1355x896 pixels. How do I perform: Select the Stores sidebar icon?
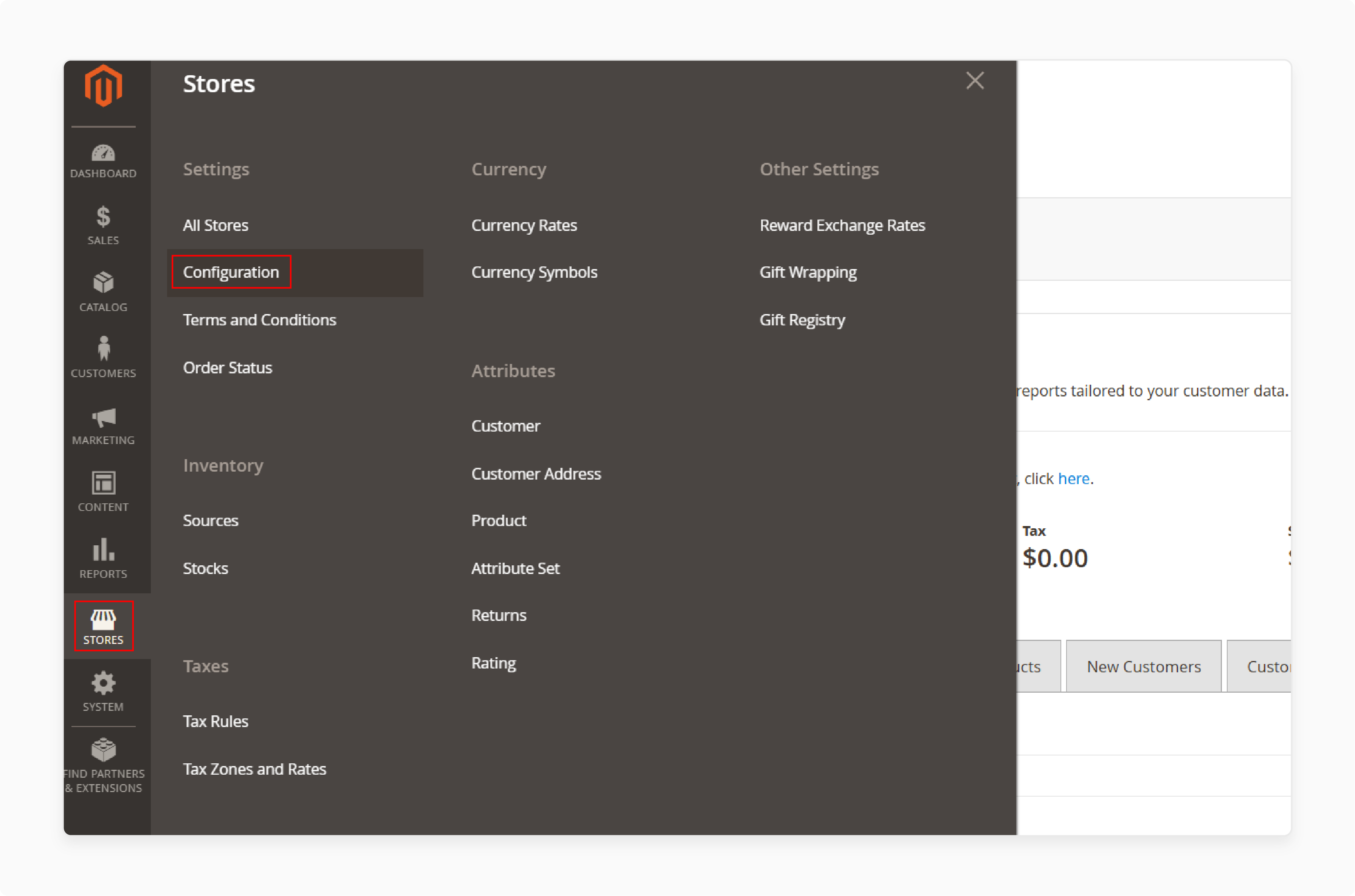[x=104, y=626]
